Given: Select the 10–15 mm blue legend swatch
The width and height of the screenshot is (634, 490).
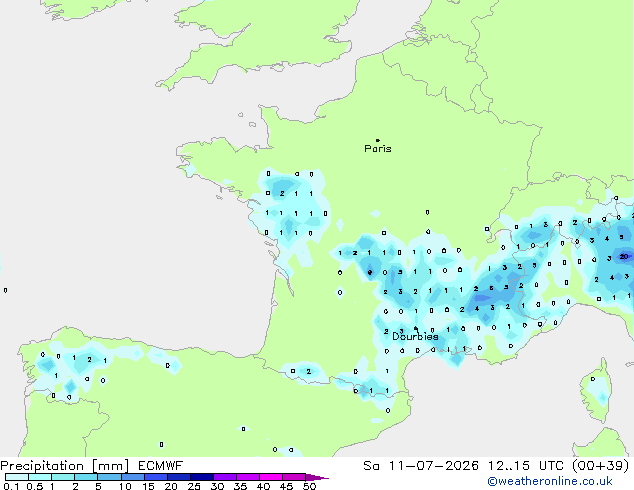Looking at the screenshot, I should pos(132,477).
